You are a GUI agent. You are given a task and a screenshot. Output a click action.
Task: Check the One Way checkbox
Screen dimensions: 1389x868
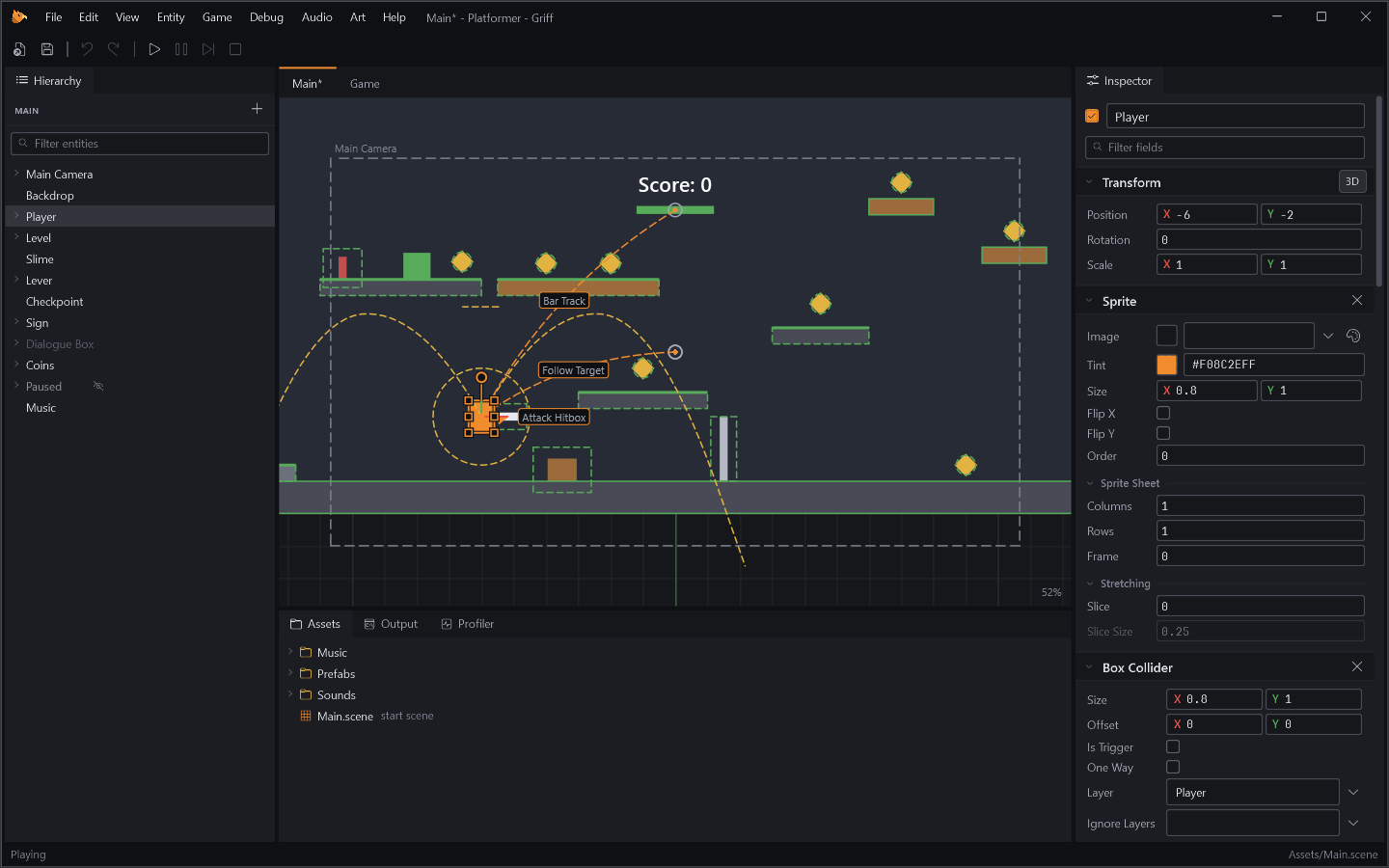tap(1173, 767)
